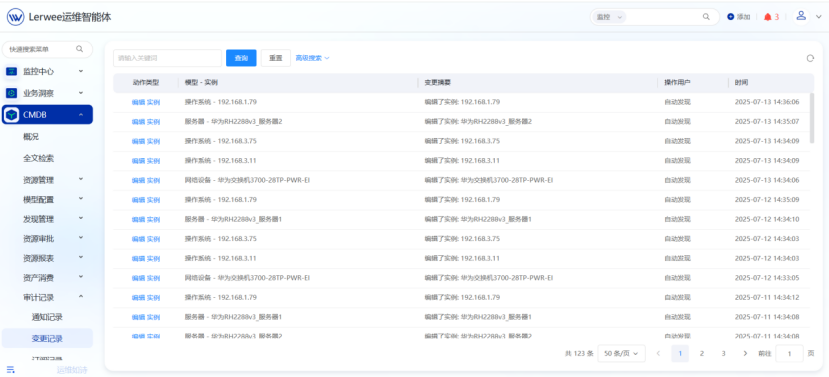Go to previous page arrow
829x377 pixels.
tap(658, 353)
